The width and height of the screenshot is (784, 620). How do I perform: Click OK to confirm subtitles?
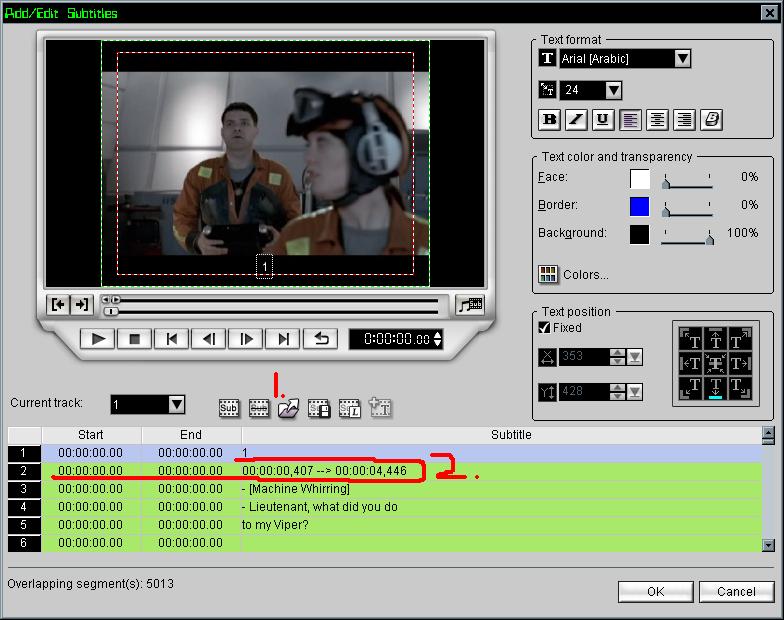(656, 592)
